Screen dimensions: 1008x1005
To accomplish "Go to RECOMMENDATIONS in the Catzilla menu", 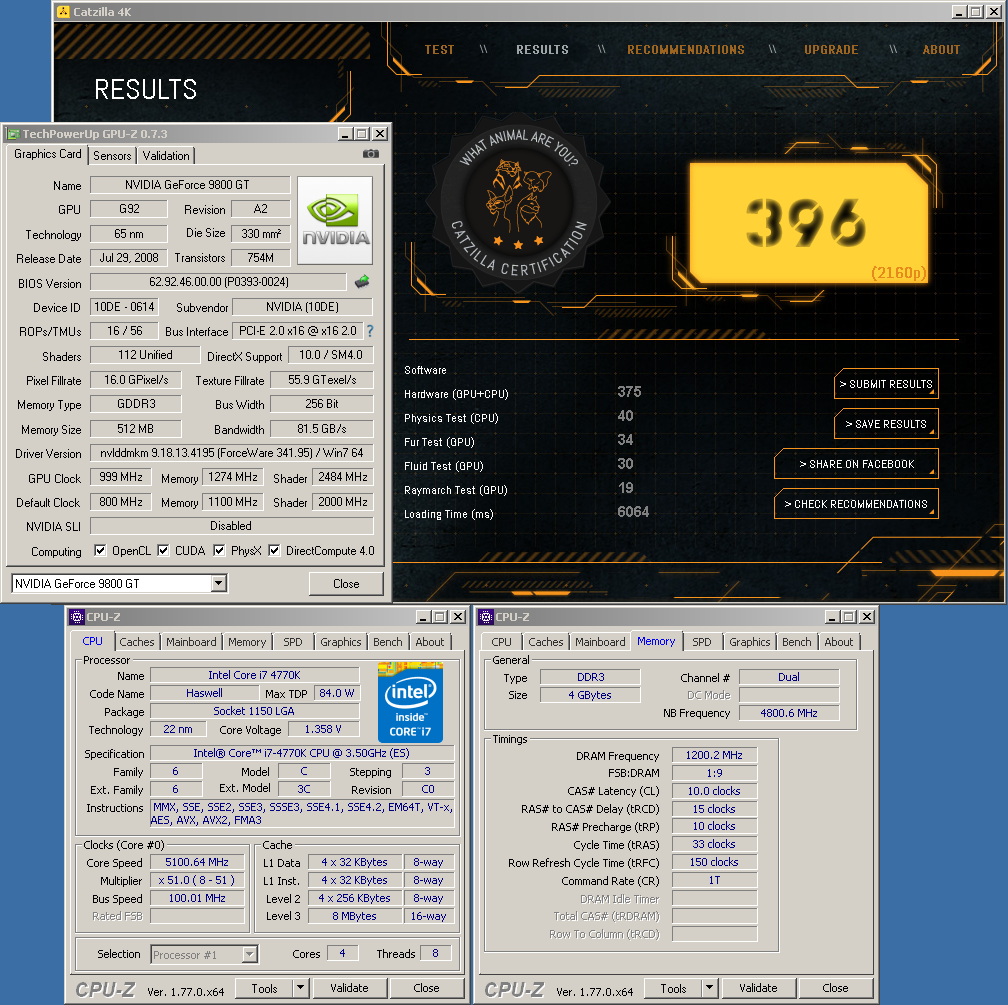I will coord(686,50).
